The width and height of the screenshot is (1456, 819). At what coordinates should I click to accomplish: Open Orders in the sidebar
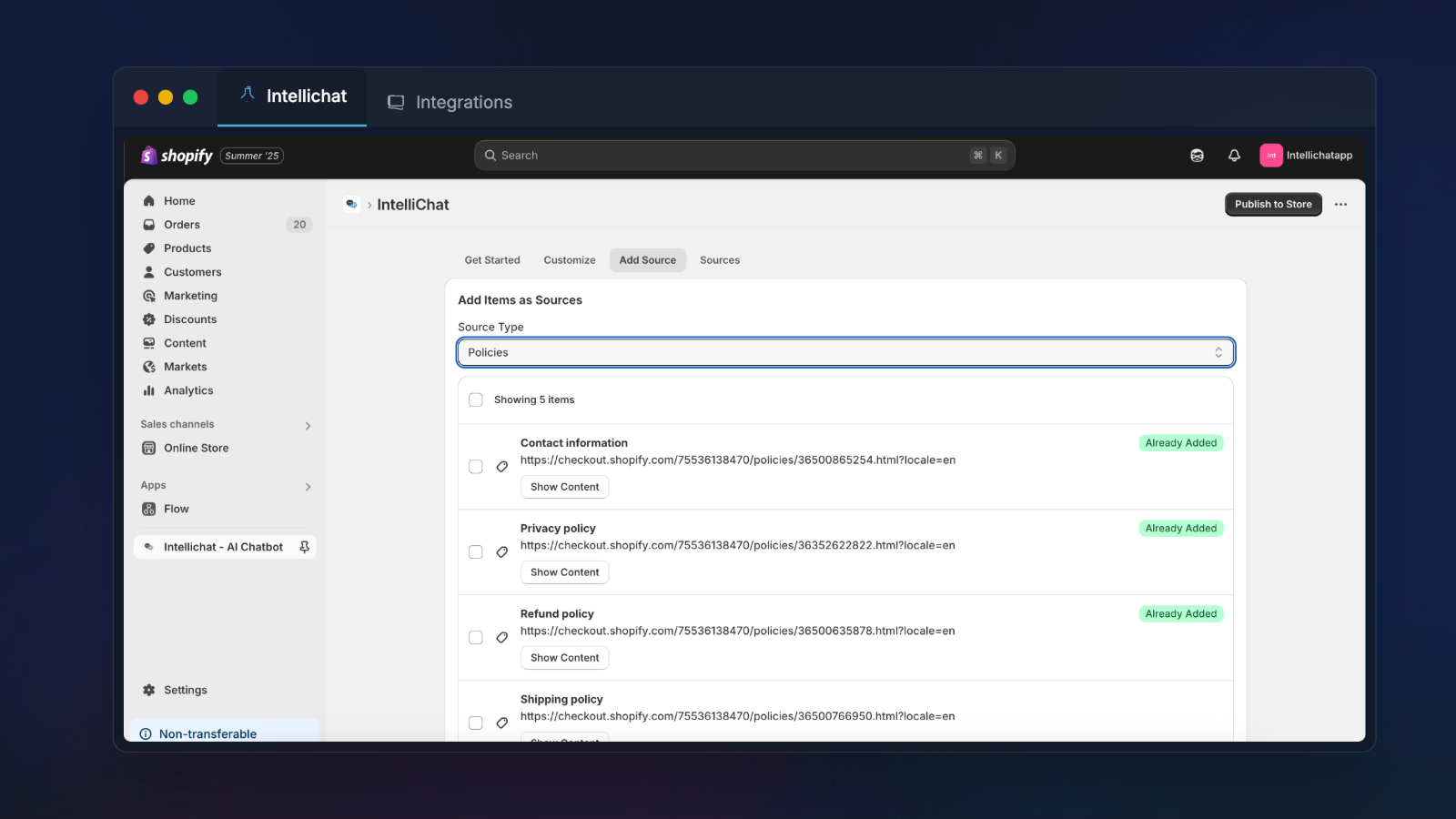point(182,225)
